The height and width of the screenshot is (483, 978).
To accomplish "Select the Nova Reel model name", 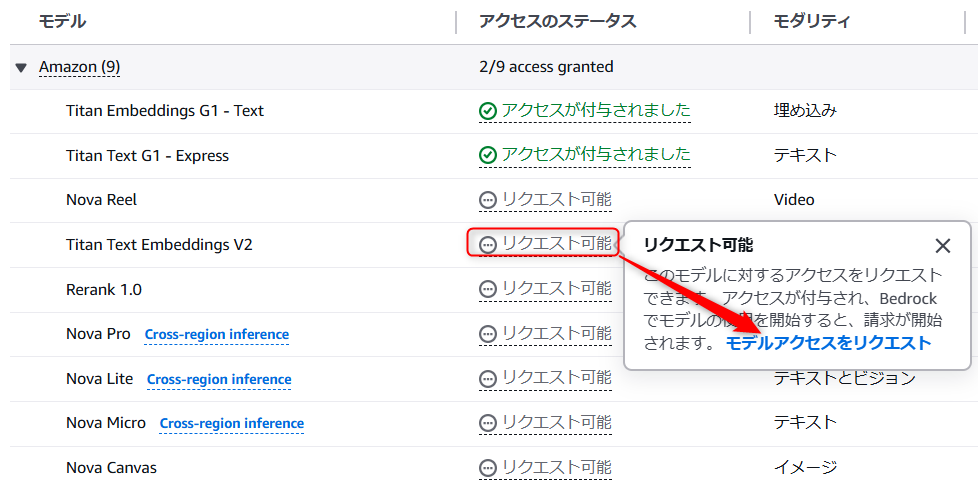I will coord(101,200).
